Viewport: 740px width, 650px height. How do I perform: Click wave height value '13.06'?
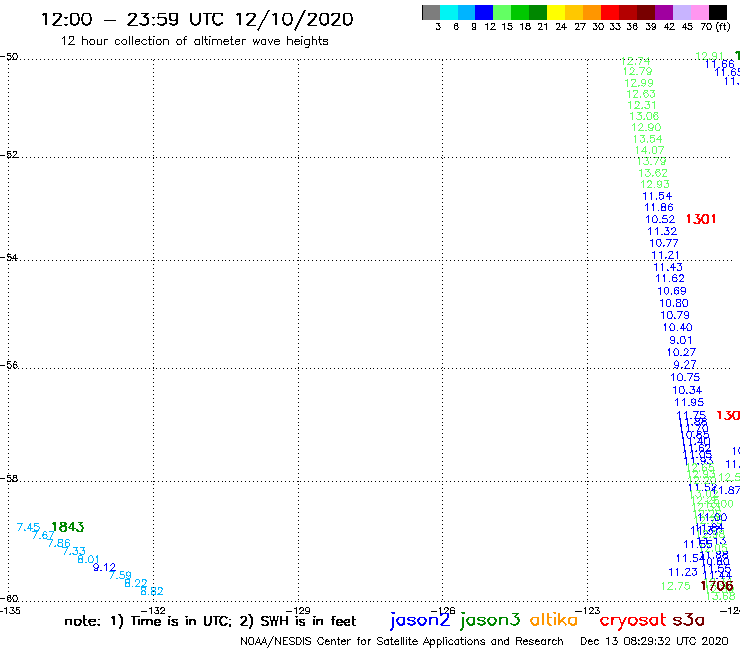(644, 116)
